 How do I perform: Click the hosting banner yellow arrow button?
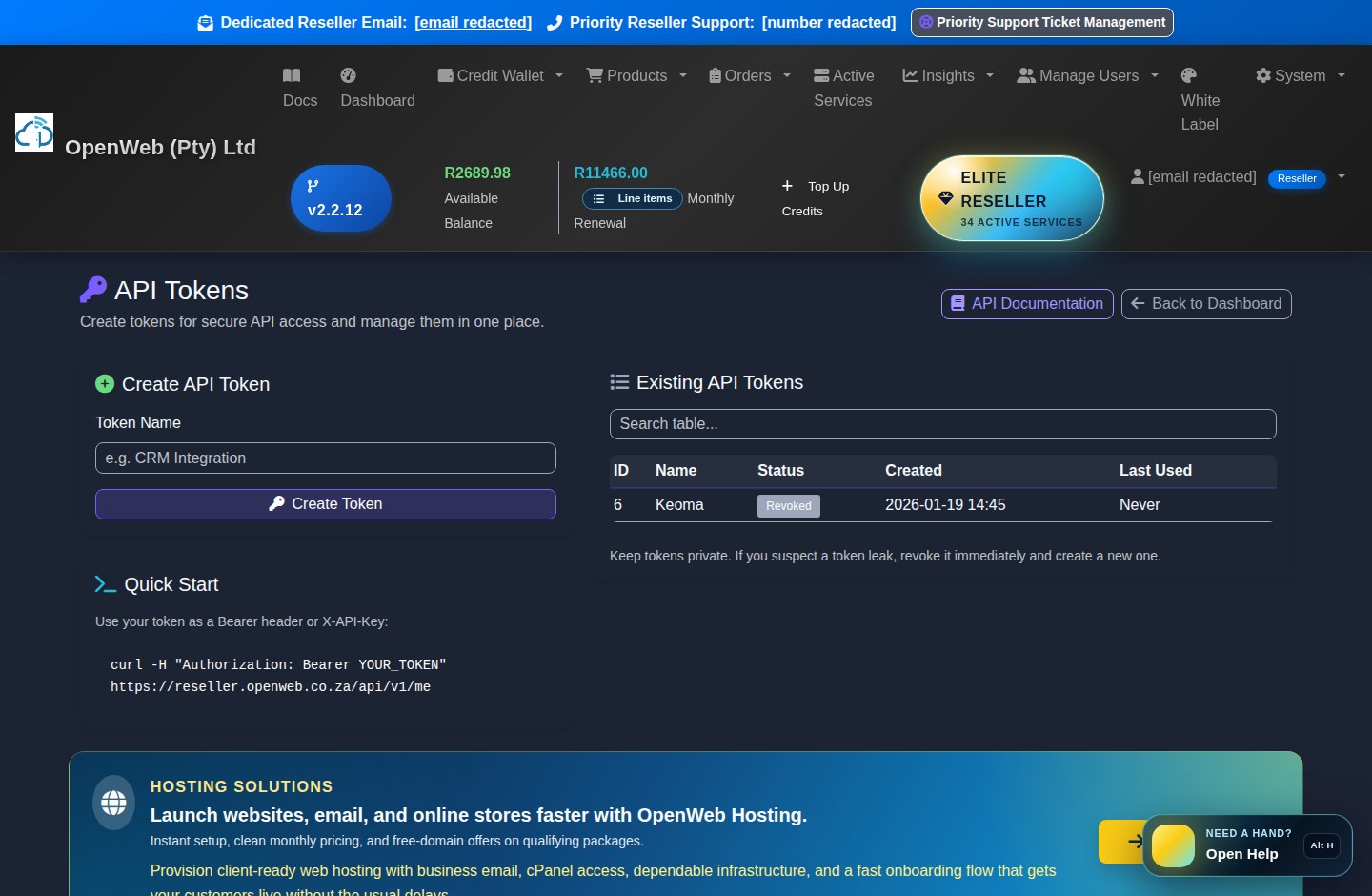1122,841
